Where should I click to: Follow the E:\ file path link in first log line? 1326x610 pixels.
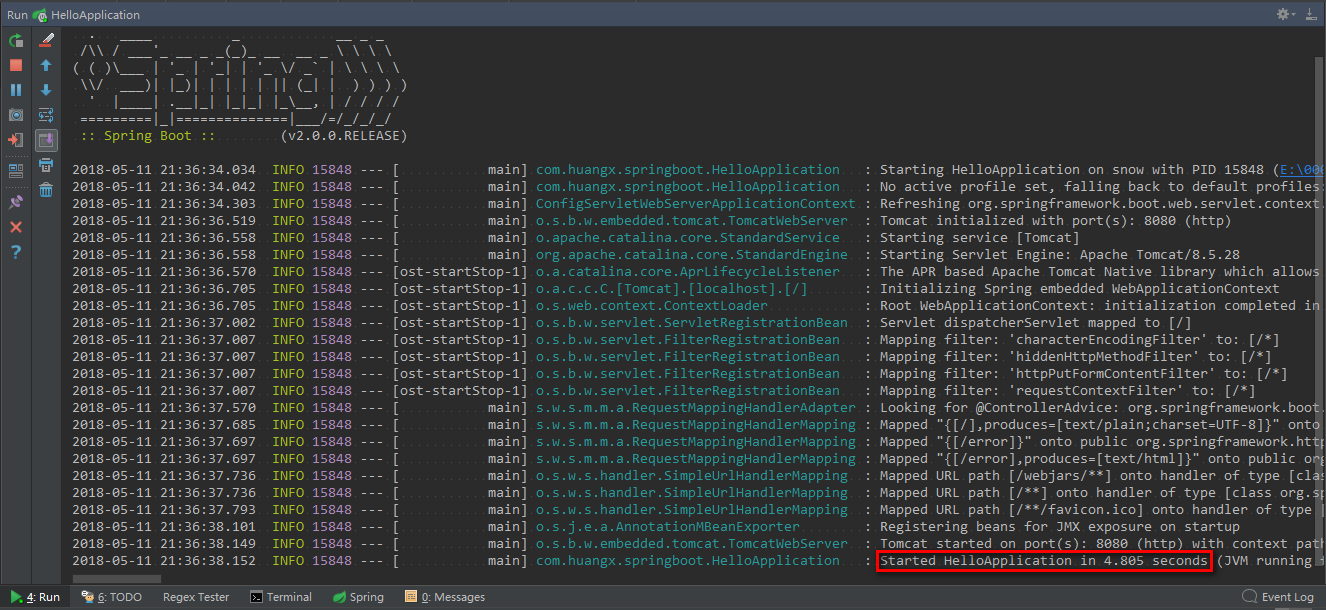[x=1301, y=170]
